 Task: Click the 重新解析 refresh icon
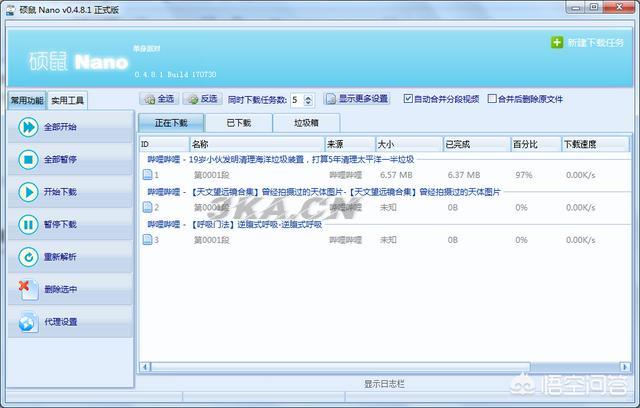28,257
